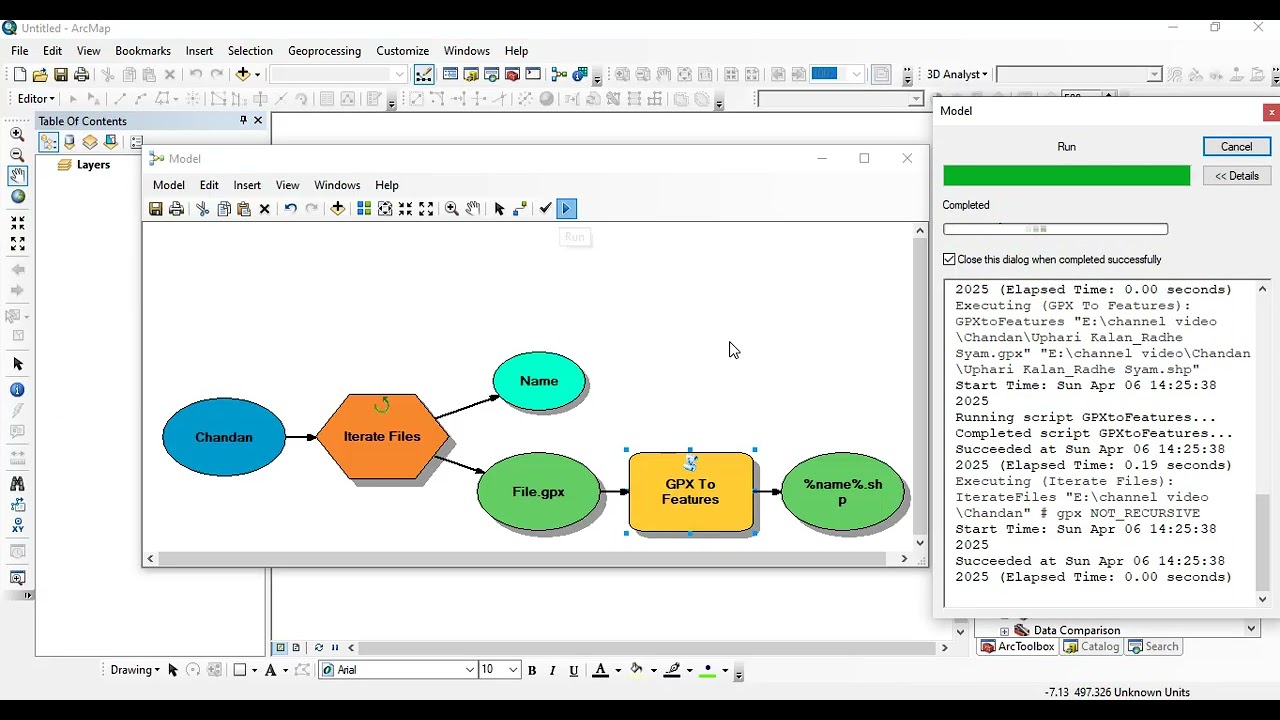
Task: Save the model with the Model toolbar disk
Action: tap(156, 208)
